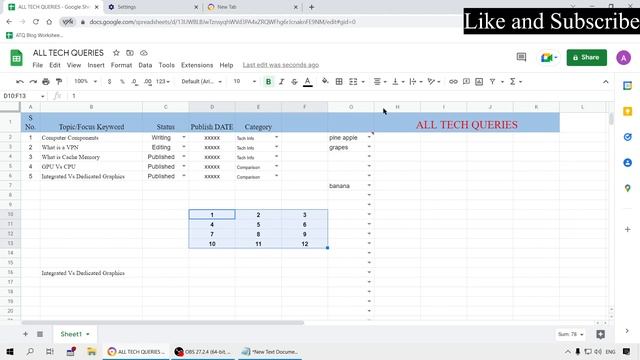Open the Extensions menu
This screenshot has width=640, height=360.
197,65
